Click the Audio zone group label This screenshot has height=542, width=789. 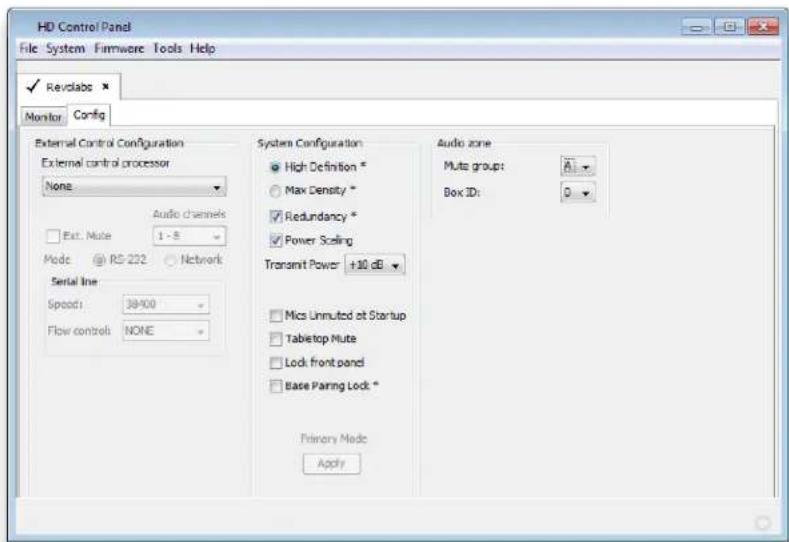[464, 143]
